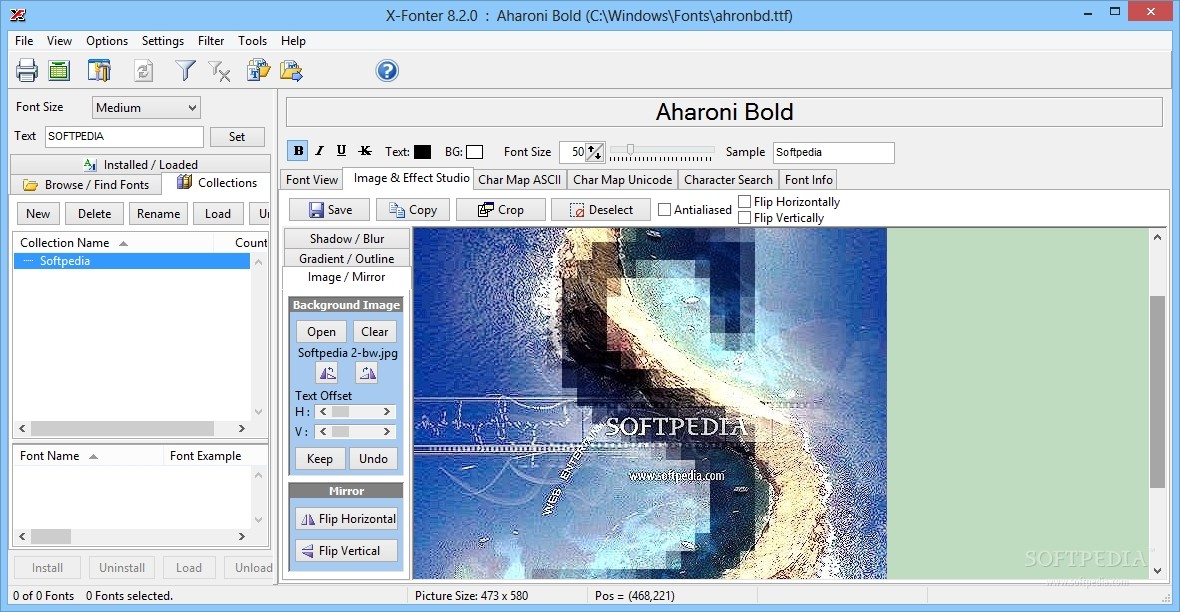The height and width of the screenshot is (612, 1180).
Task: Open the File menu
Action: pyautogui.click(x=24, y=41)
